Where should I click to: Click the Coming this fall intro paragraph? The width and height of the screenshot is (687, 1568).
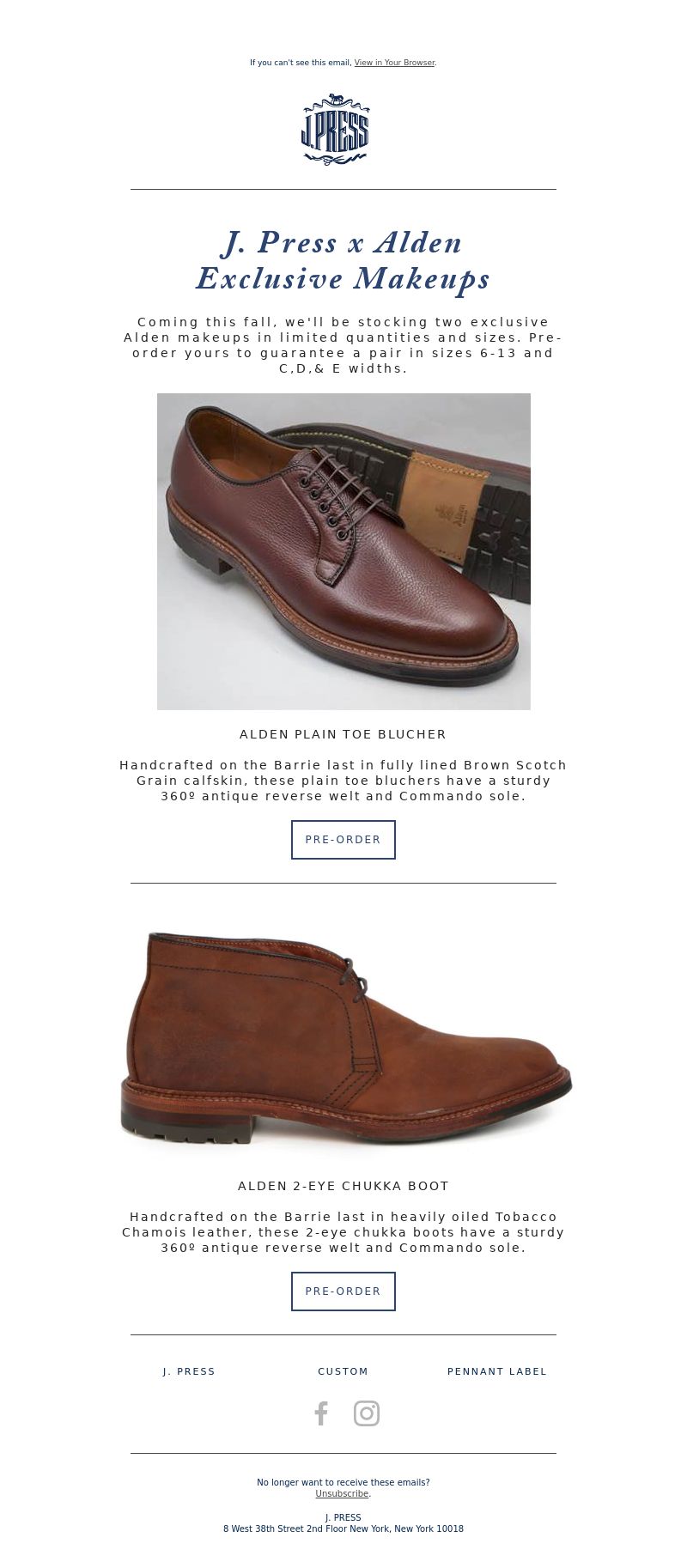(x=343, y=345)
